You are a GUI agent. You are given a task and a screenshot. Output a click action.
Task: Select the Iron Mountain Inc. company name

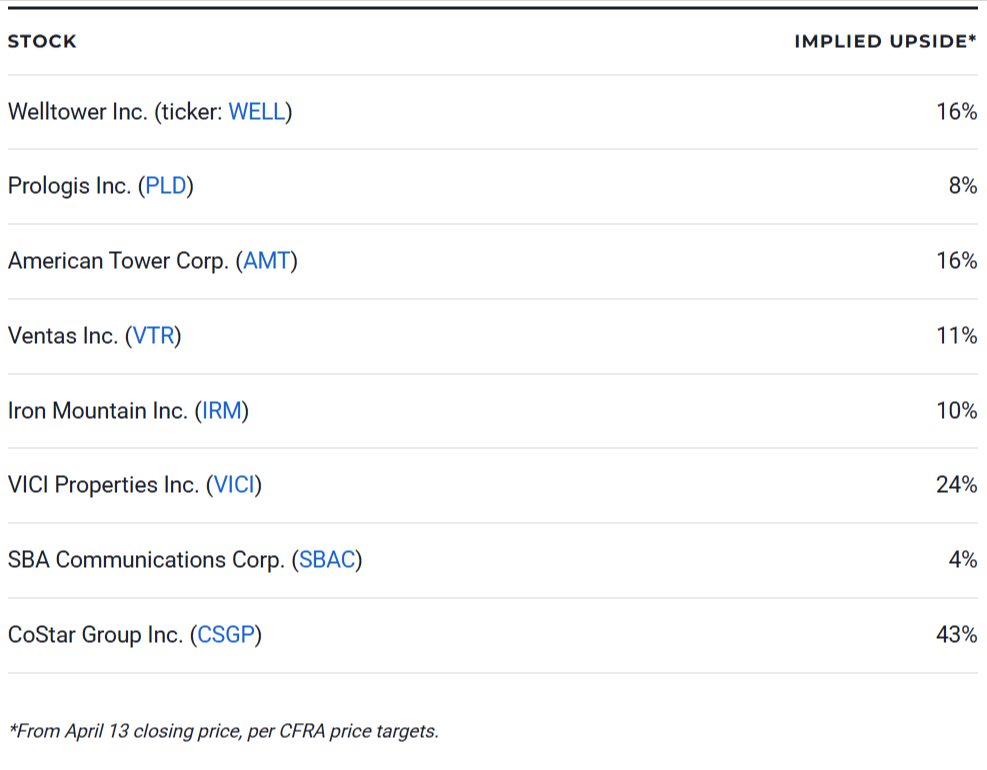click(98, 411)
